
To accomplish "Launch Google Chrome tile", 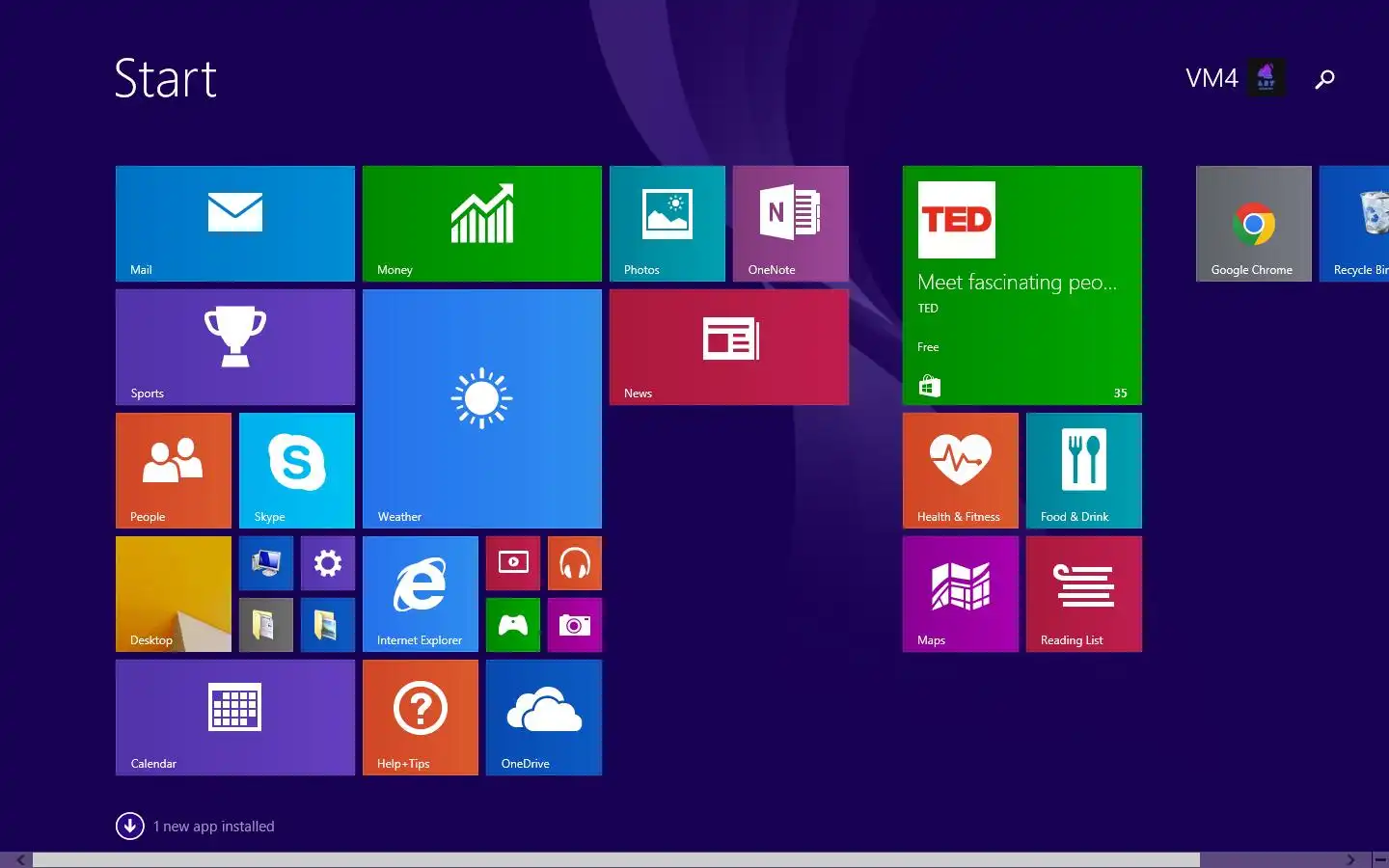I will 1254,224.
